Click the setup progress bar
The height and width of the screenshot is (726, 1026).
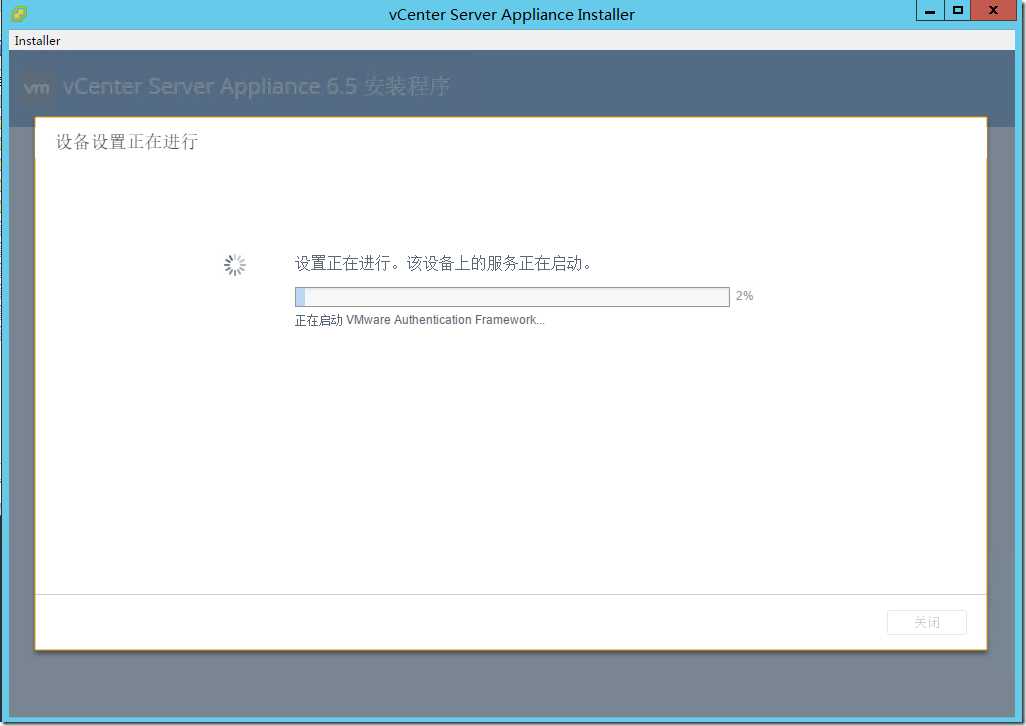pyautogui.click(x=512, y=297)
